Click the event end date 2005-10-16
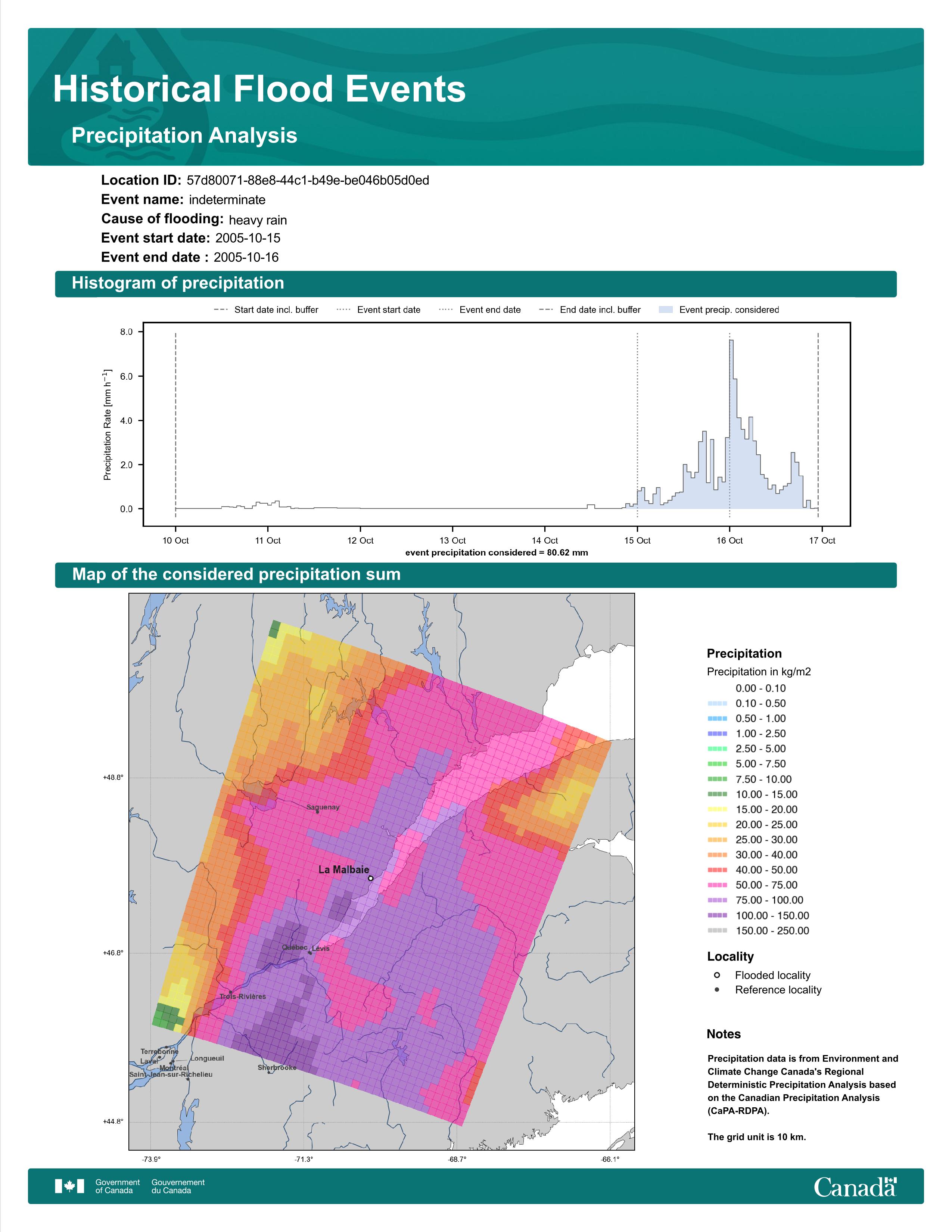The width and height of the screenshot is (952, 1232). pos(246,257)
